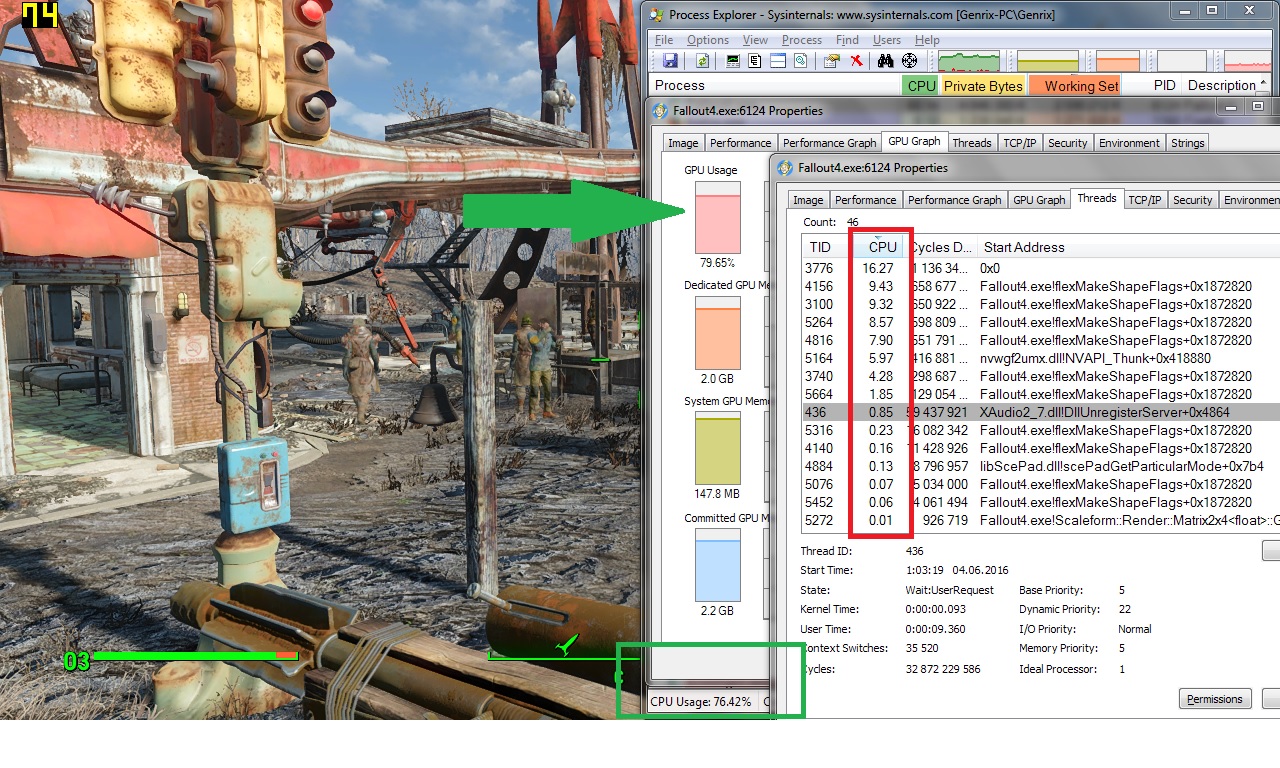This screenshot has height=768, width=1280.
Task: Select thread row with TID 4156
Action: click(1041, 286)
